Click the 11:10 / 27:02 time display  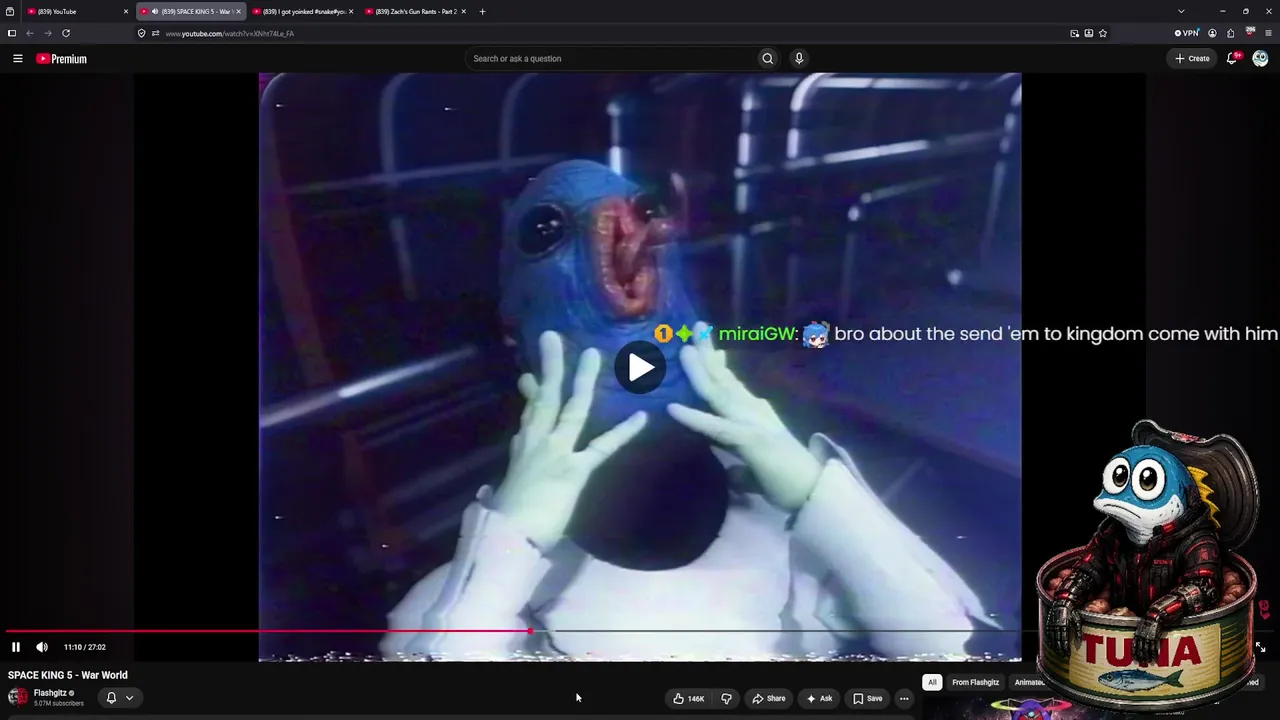(x=85, y=647)
